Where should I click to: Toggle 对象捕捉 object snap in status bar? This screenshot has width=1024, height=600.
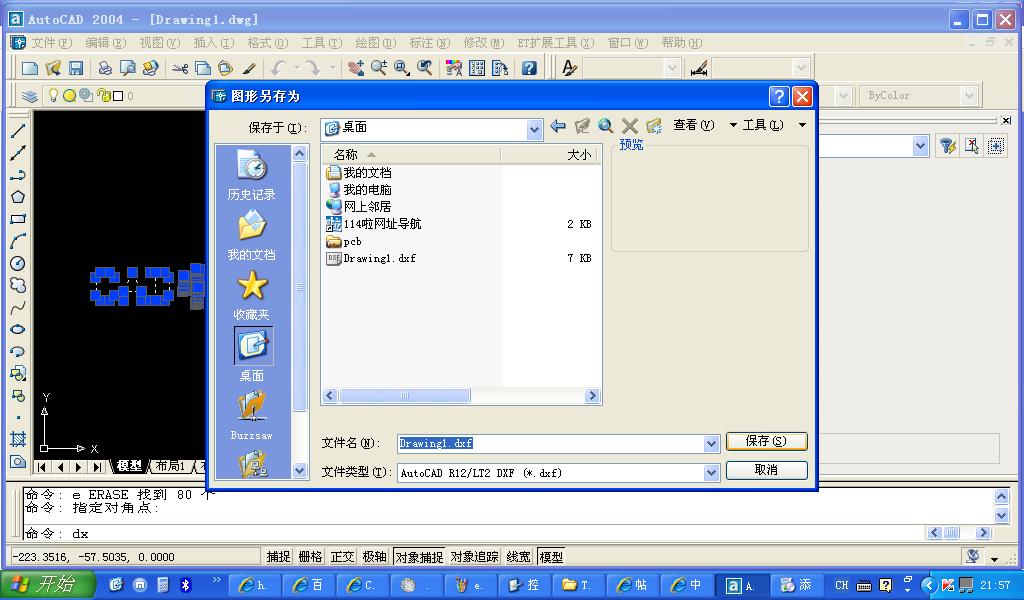[419, 557]
